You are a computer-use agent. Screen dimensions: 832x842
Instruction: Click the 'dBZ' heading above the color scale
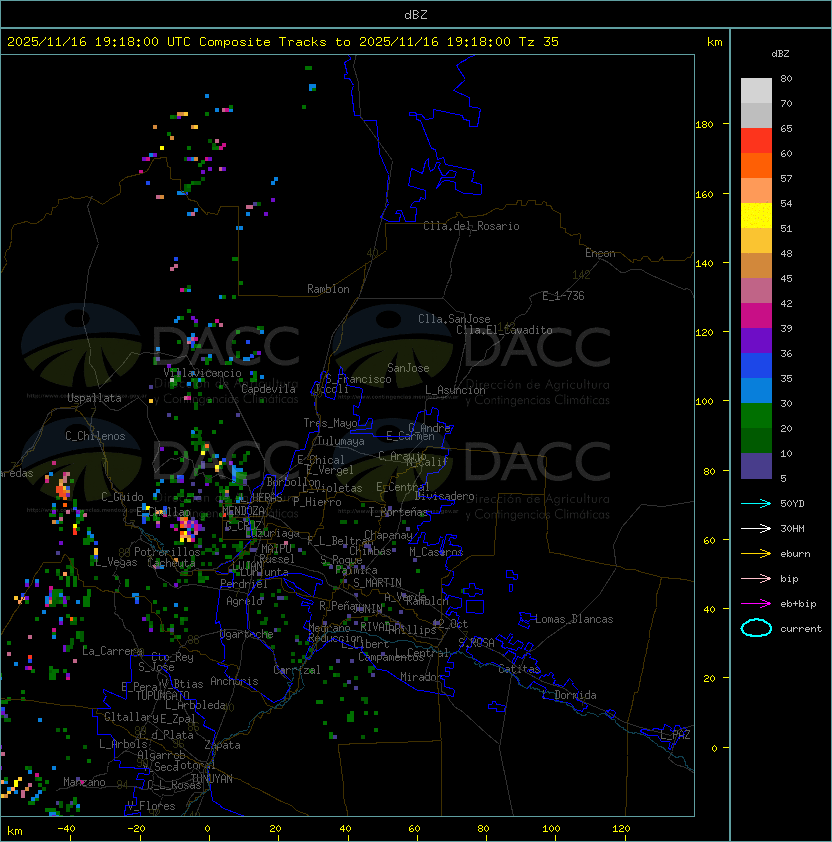click(780, 54)
